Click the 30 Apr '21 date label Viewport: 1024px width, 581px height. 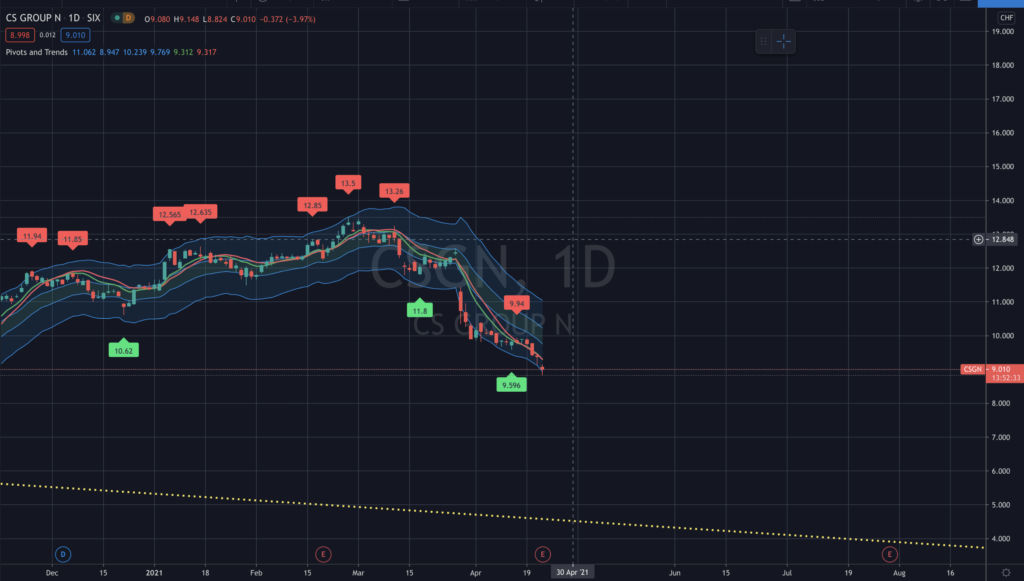tap(572, 573)
